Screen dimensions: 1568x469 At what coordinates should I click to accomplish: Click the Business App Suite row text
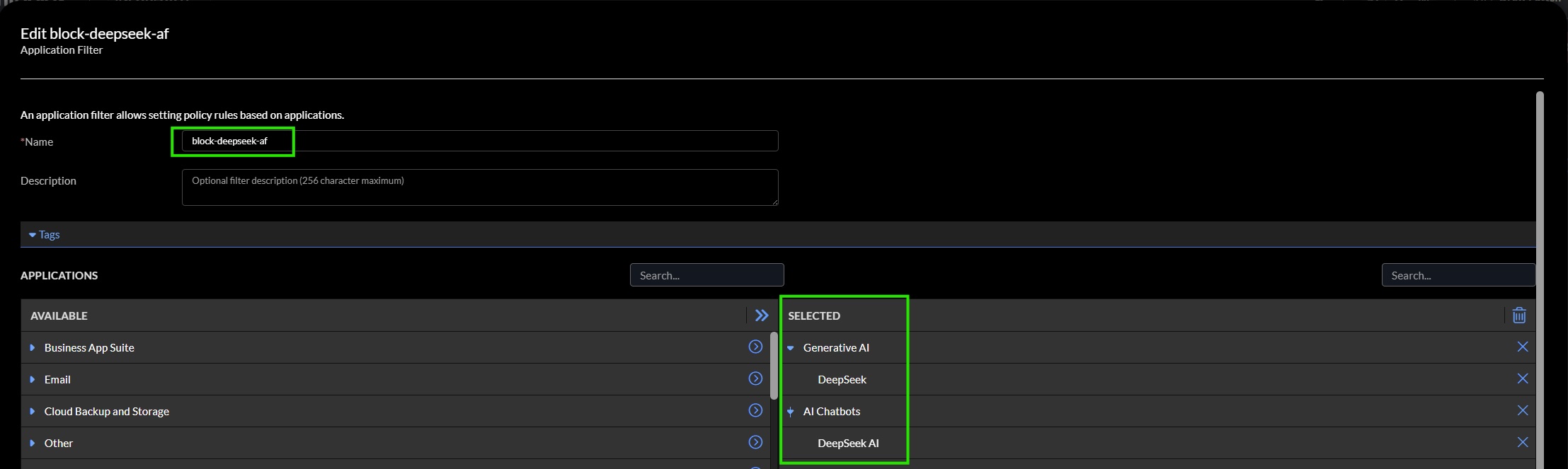tap(89, 347)
